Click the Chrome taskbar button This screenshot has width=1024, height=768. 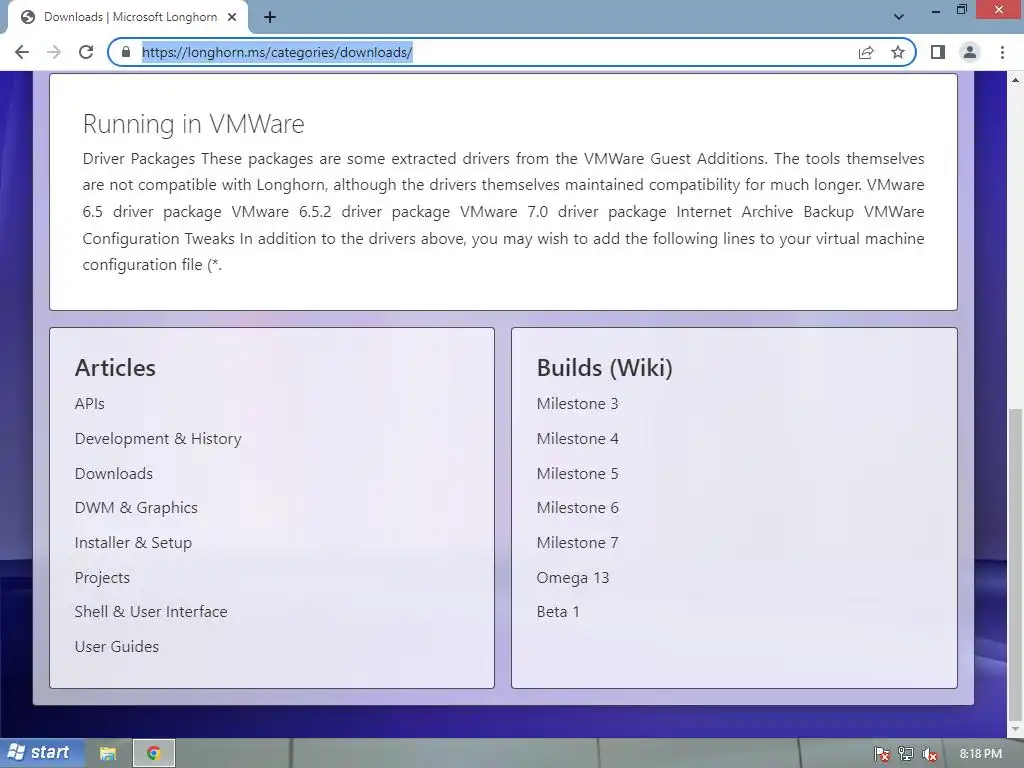pos(154,753)
